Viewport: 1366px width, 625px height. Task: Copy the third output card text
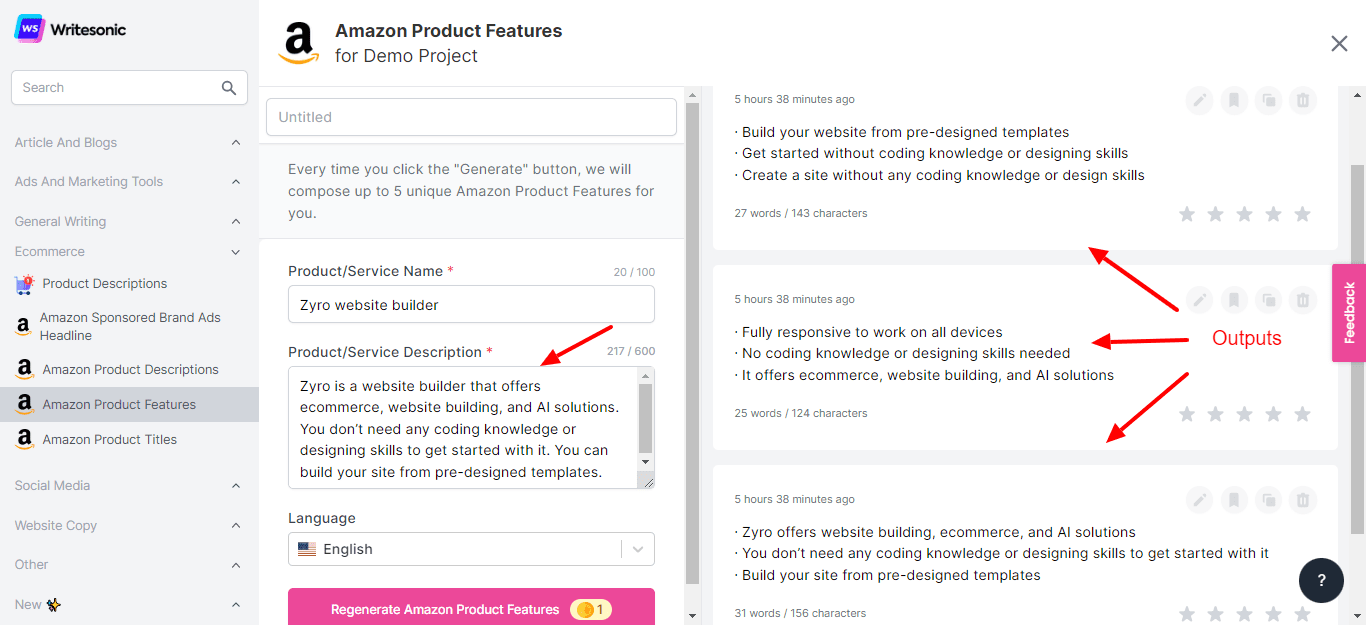coord(1268,499)
